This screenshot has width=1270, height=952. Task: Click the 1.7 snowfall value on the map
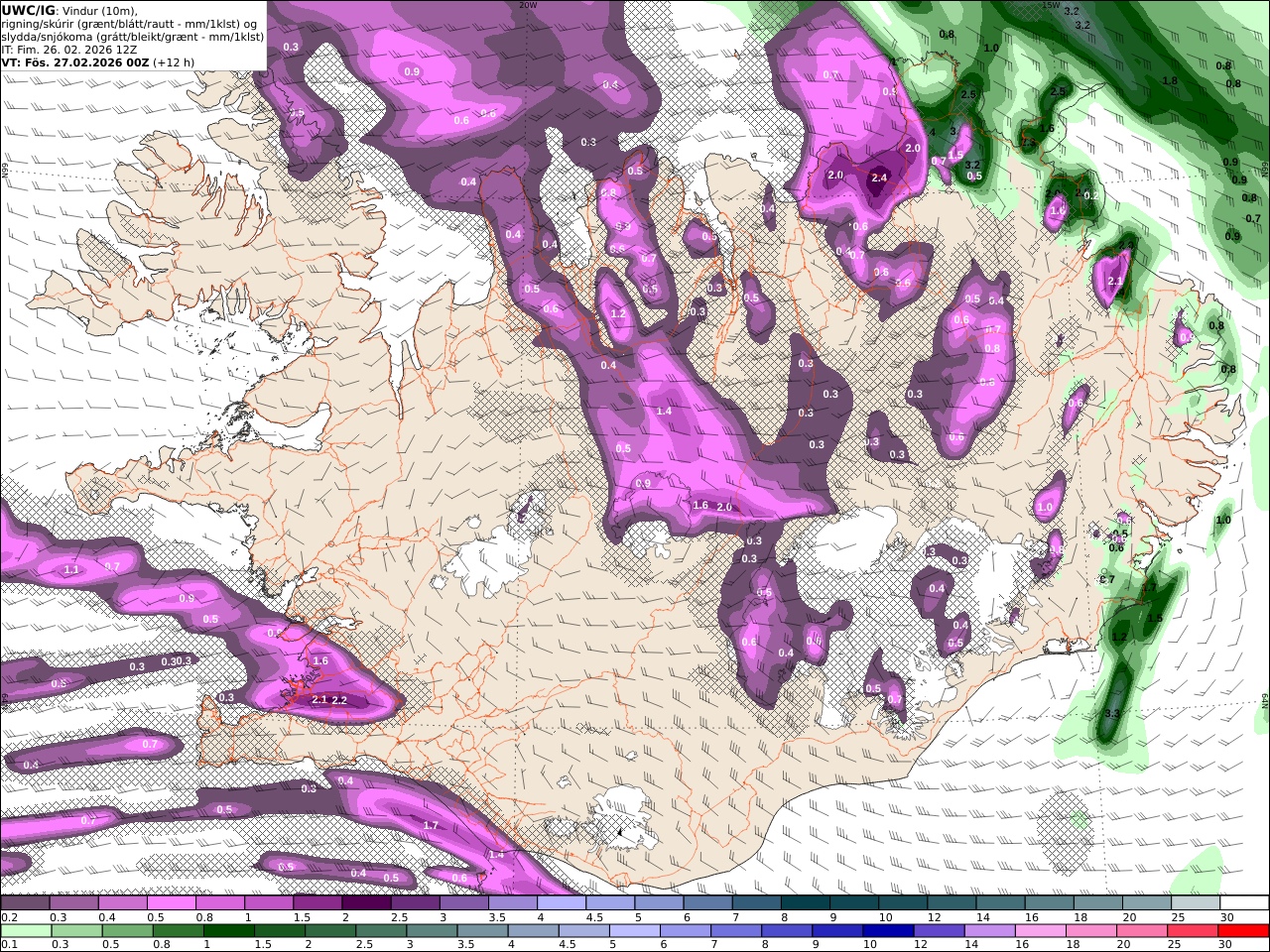[x=431, y=825]
